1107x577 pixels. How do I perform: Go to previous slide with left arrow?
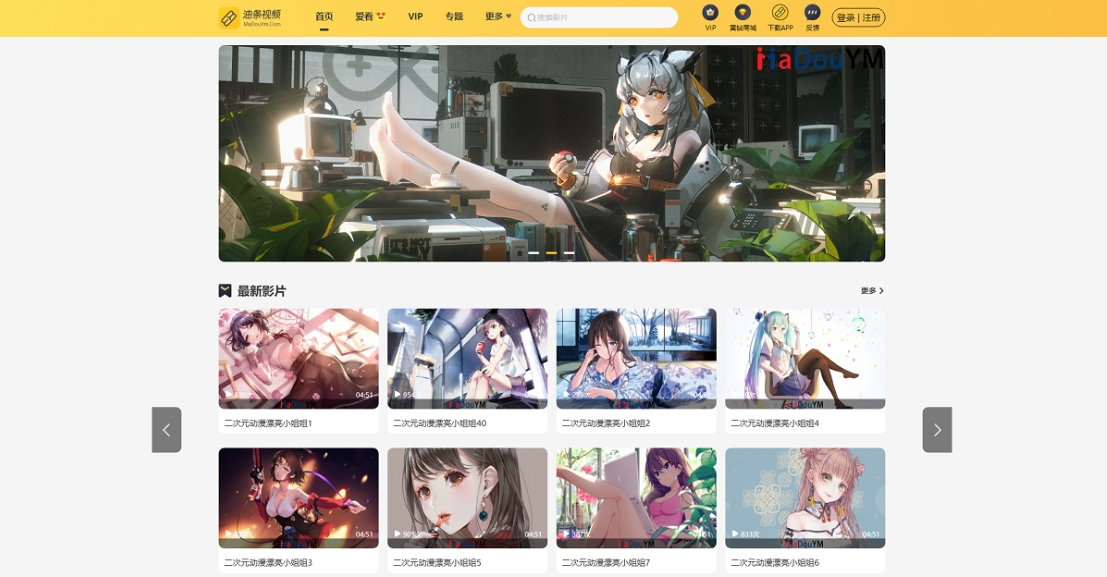(166, 430)
